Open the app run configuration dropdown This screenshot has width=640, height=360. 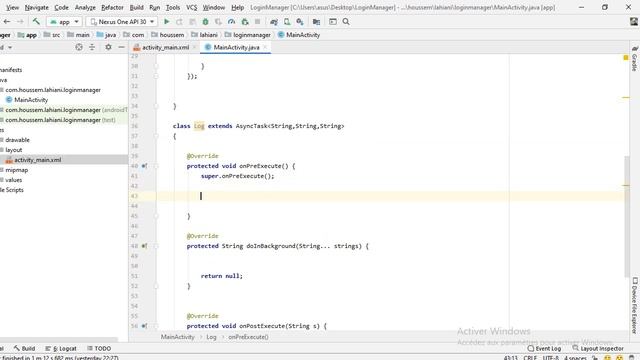pos(64,22)
